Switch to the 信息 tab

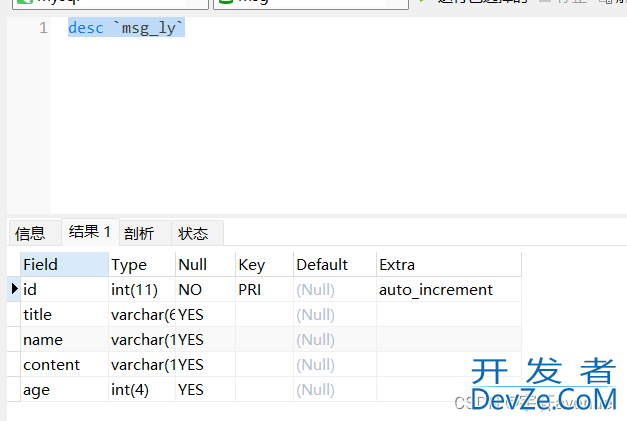click(30, 233)
